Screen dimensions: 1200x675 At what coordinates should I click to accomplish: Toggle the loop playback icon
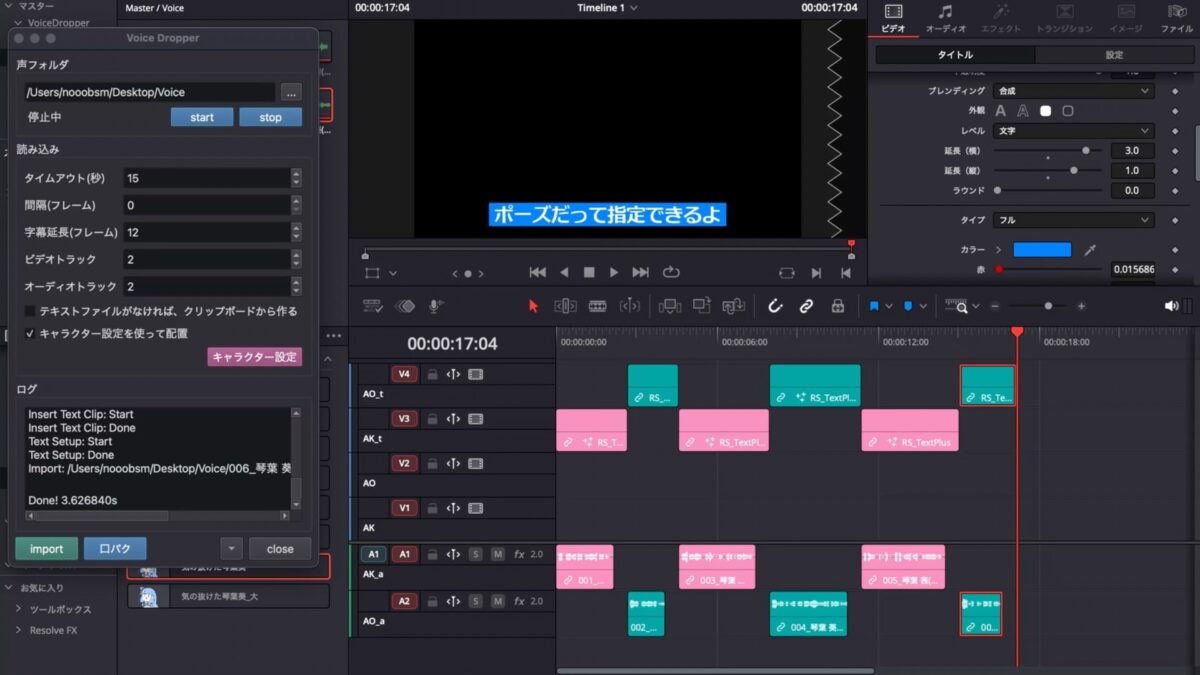(x=670, y=272)
